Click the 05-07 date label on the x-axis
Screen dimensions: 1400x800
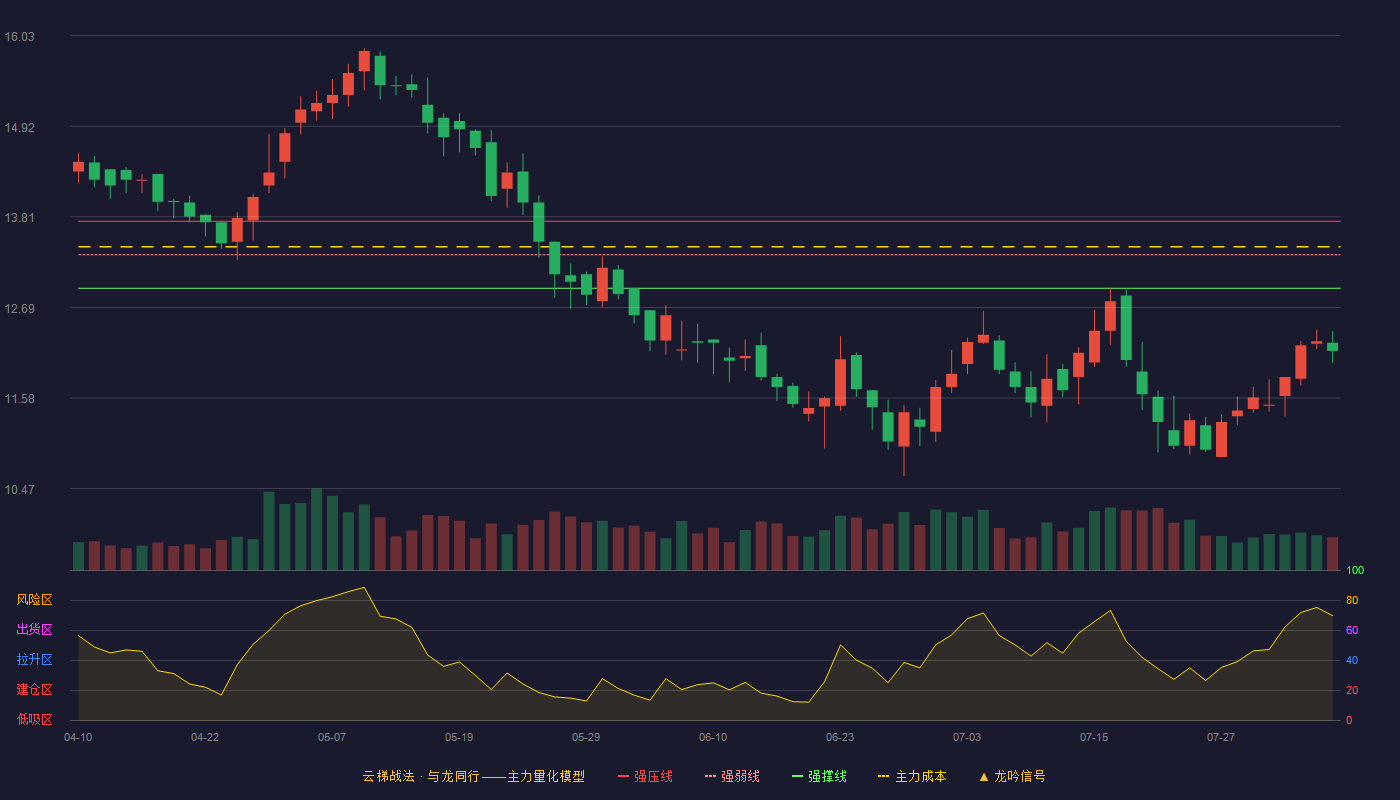click(x=332, y=737)
